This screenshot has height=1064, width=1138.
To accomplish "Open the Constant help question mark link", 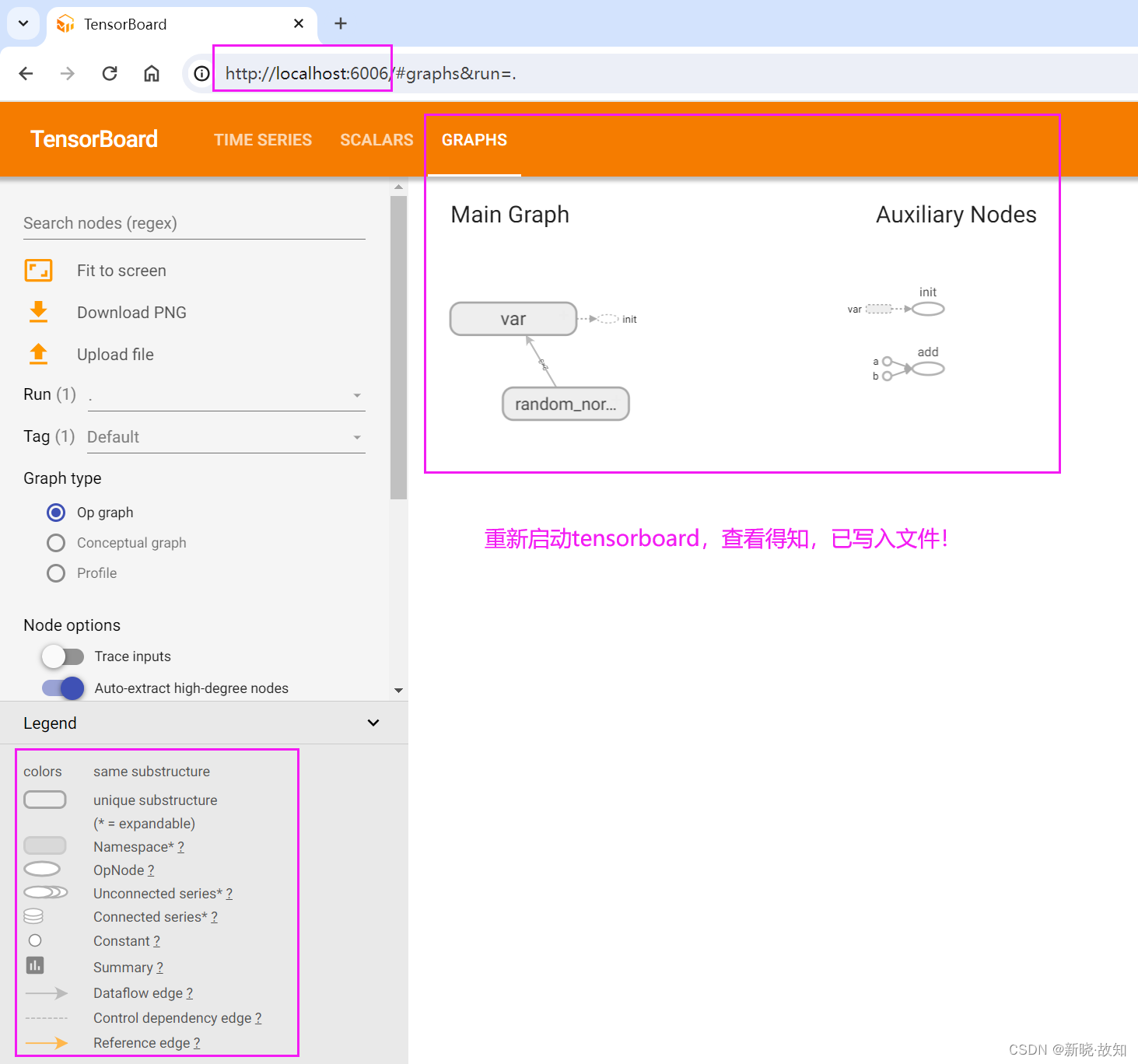I will (156, 941).
